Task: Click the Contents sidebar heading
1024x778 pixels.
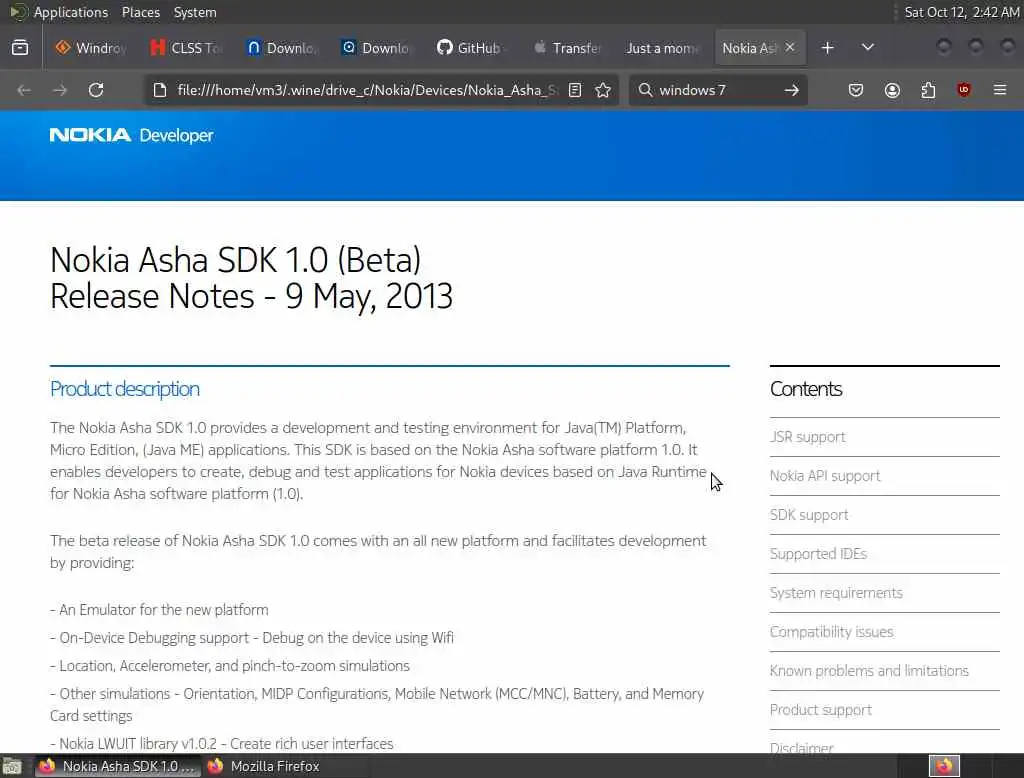Action: (x=806, y=389)
